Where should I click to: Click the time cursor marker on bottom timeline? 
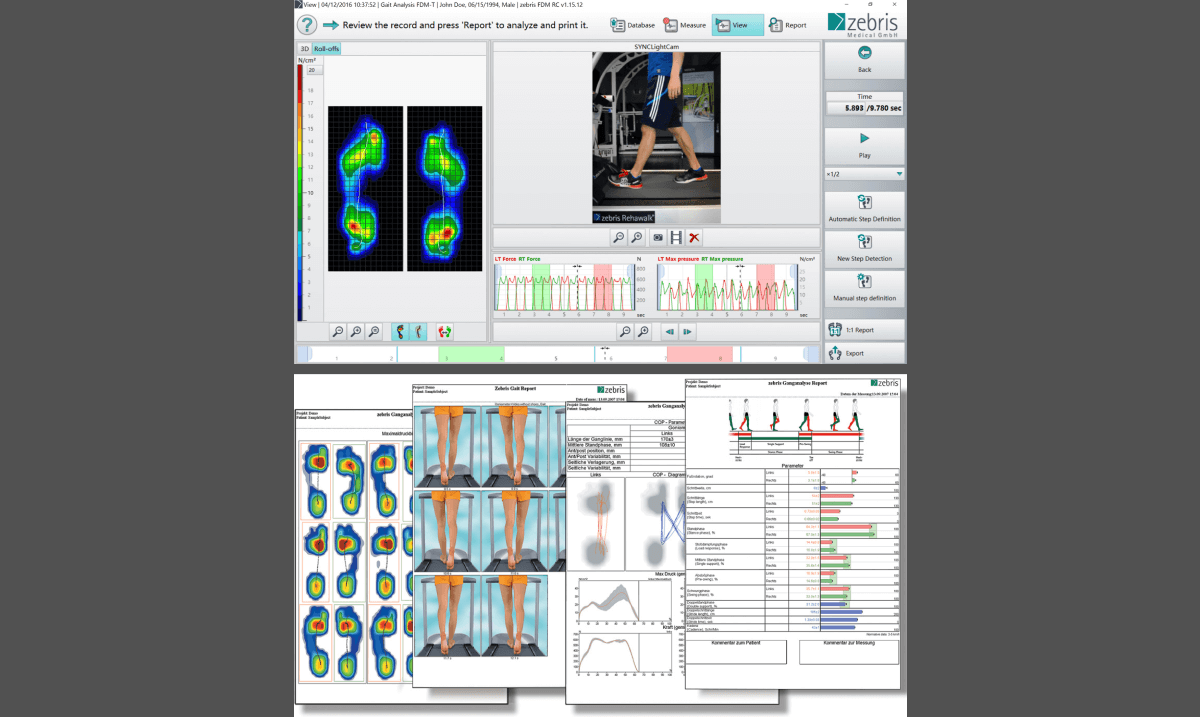(x=604, y=353)
